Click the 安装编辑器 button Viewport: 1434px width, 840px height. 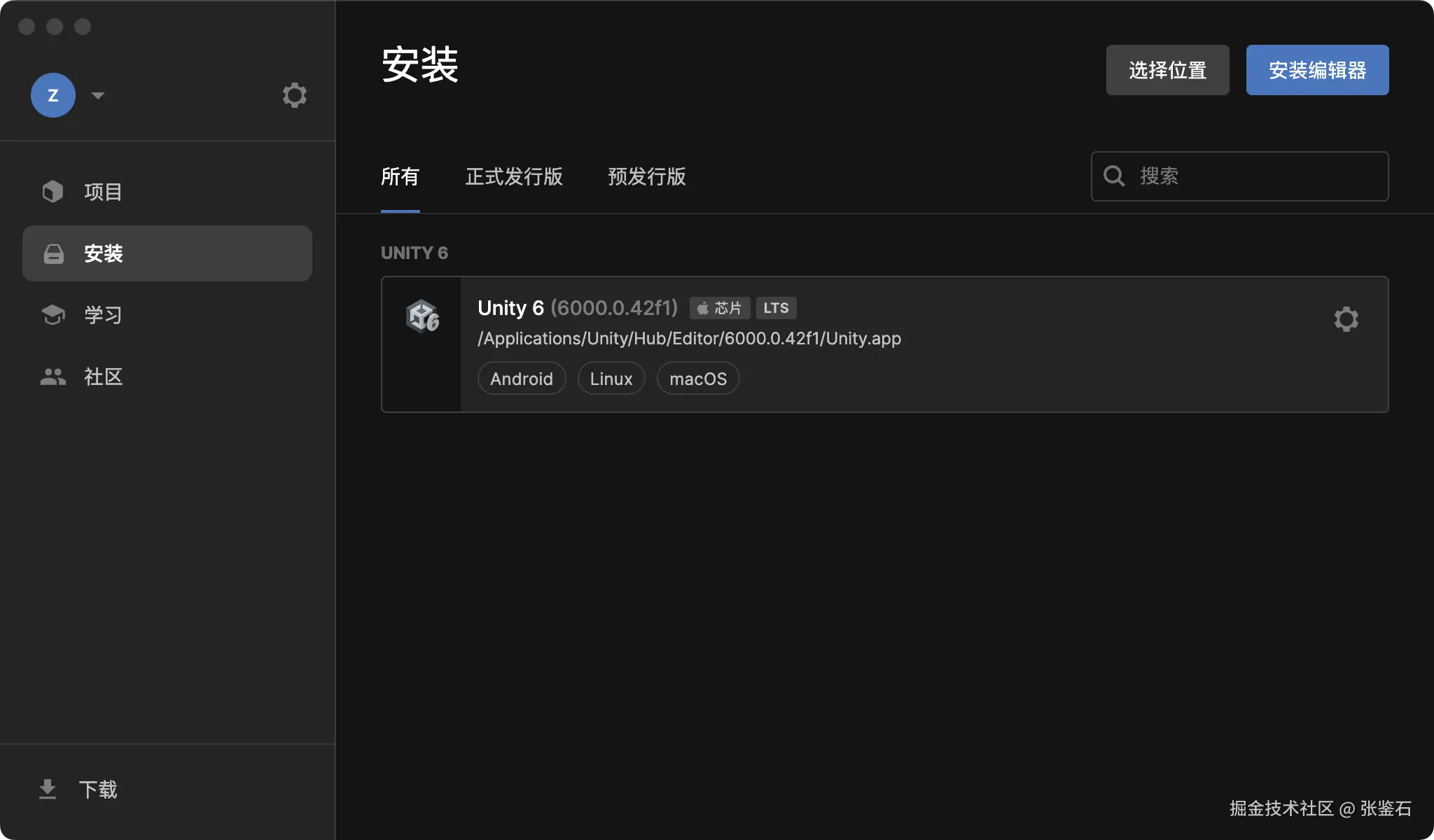click(1316, 69)
